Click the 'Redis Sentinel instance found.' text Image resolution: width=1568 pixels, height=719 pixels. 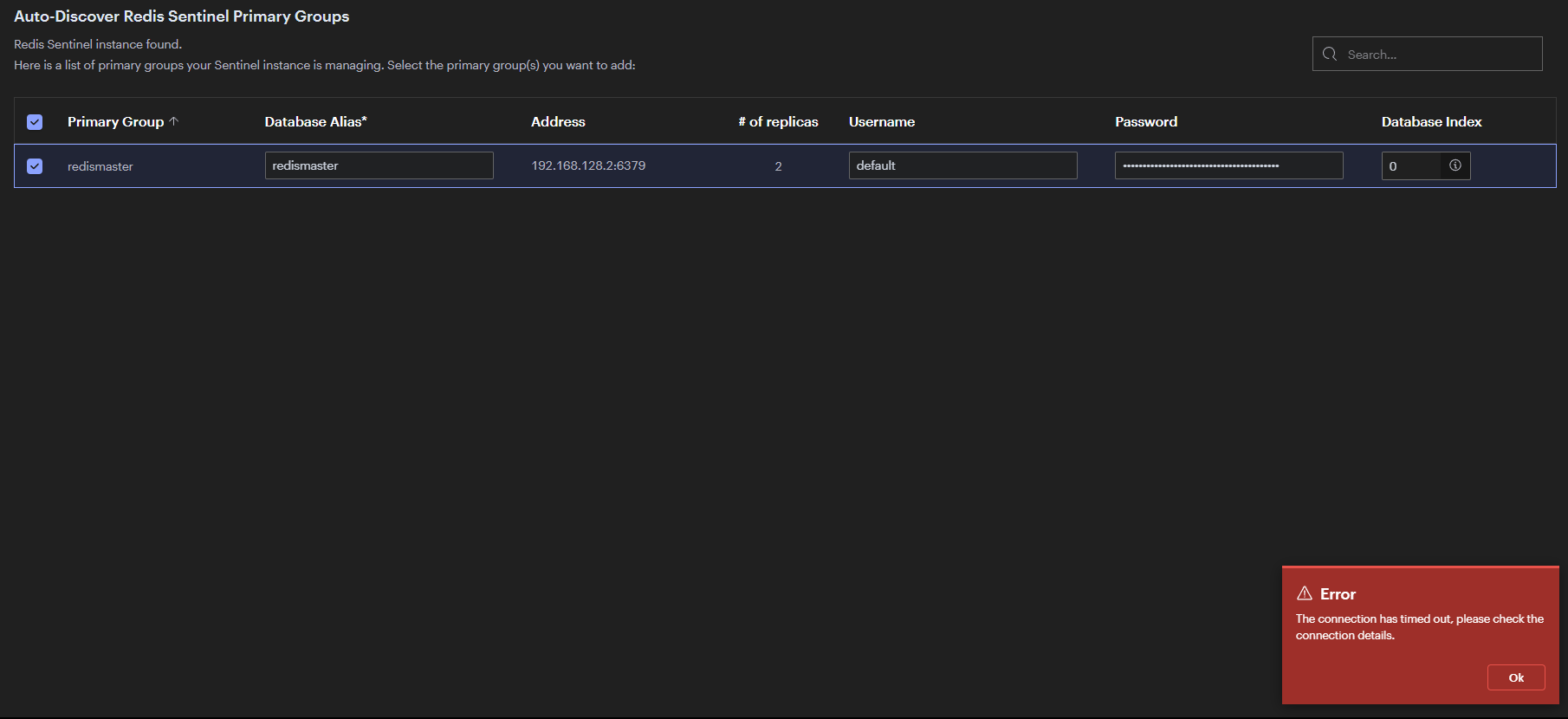(98, 44)
